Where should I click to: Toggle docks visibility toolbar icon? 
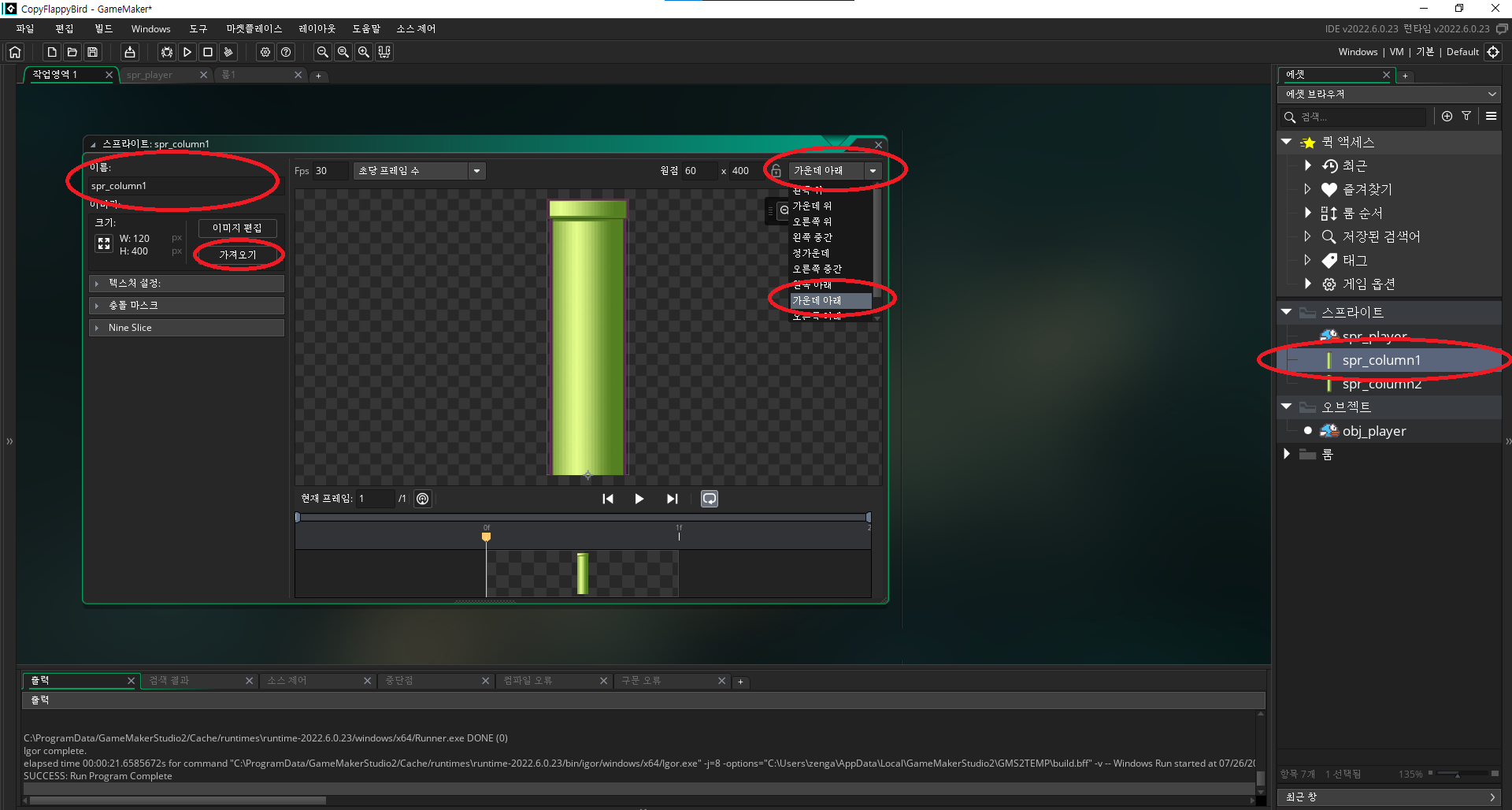384,52
